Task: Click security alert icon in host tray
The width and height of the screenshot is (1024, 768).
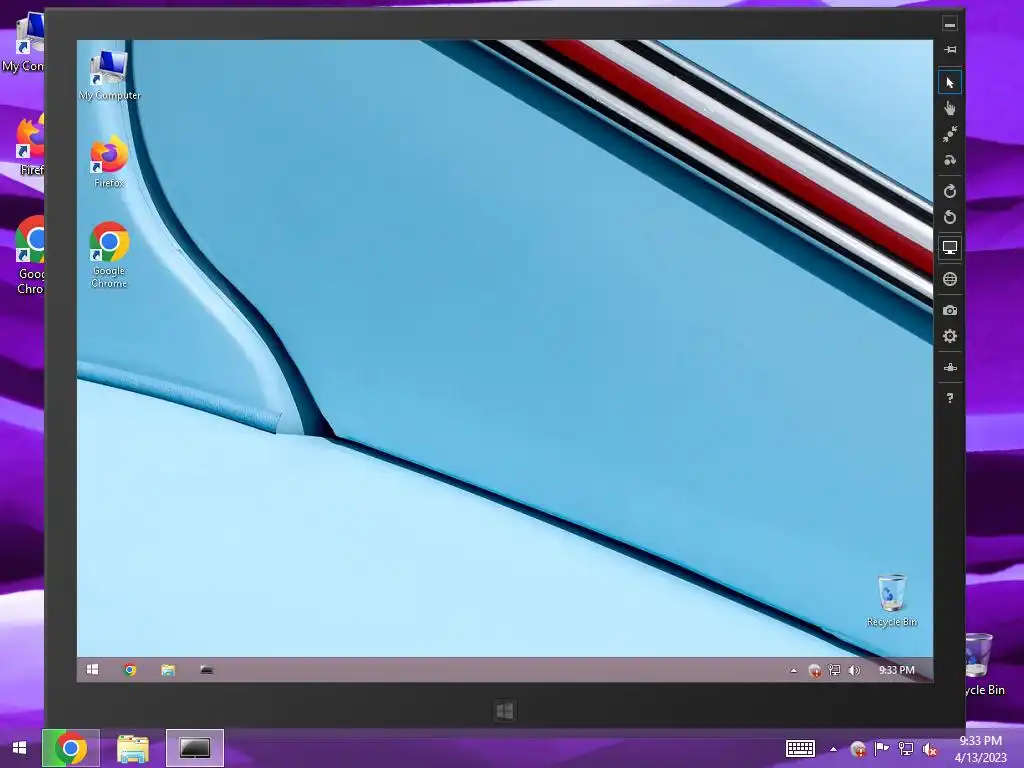Action: point(858,749)
